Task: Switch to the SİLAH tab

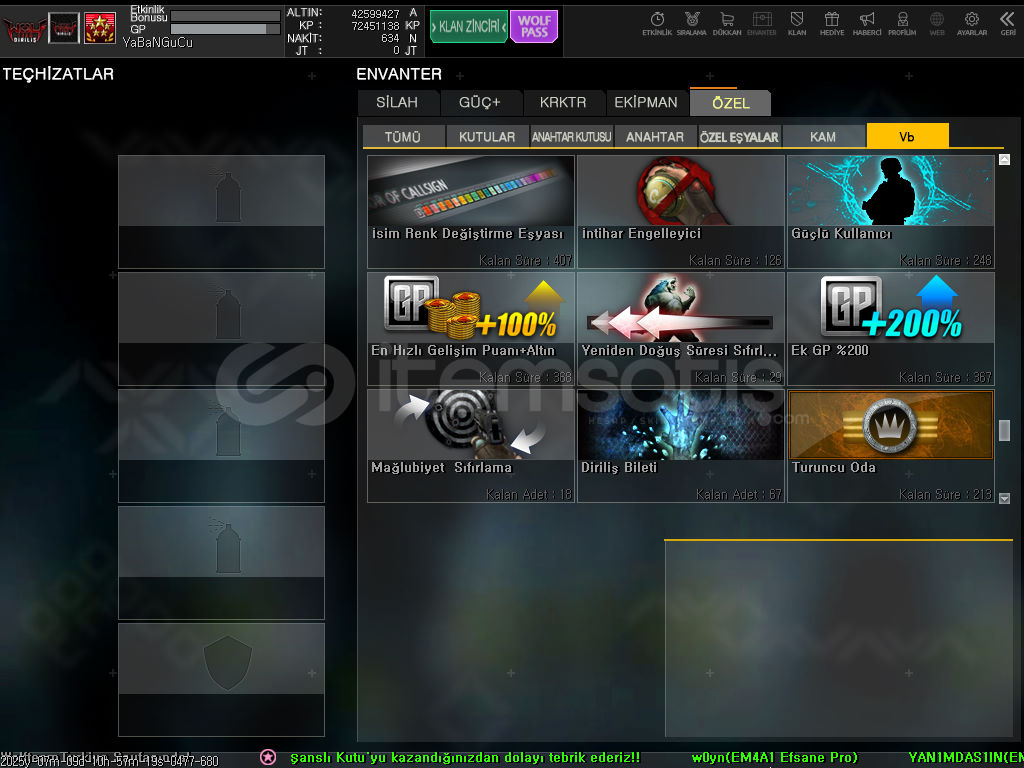Action: pos(397,103)
